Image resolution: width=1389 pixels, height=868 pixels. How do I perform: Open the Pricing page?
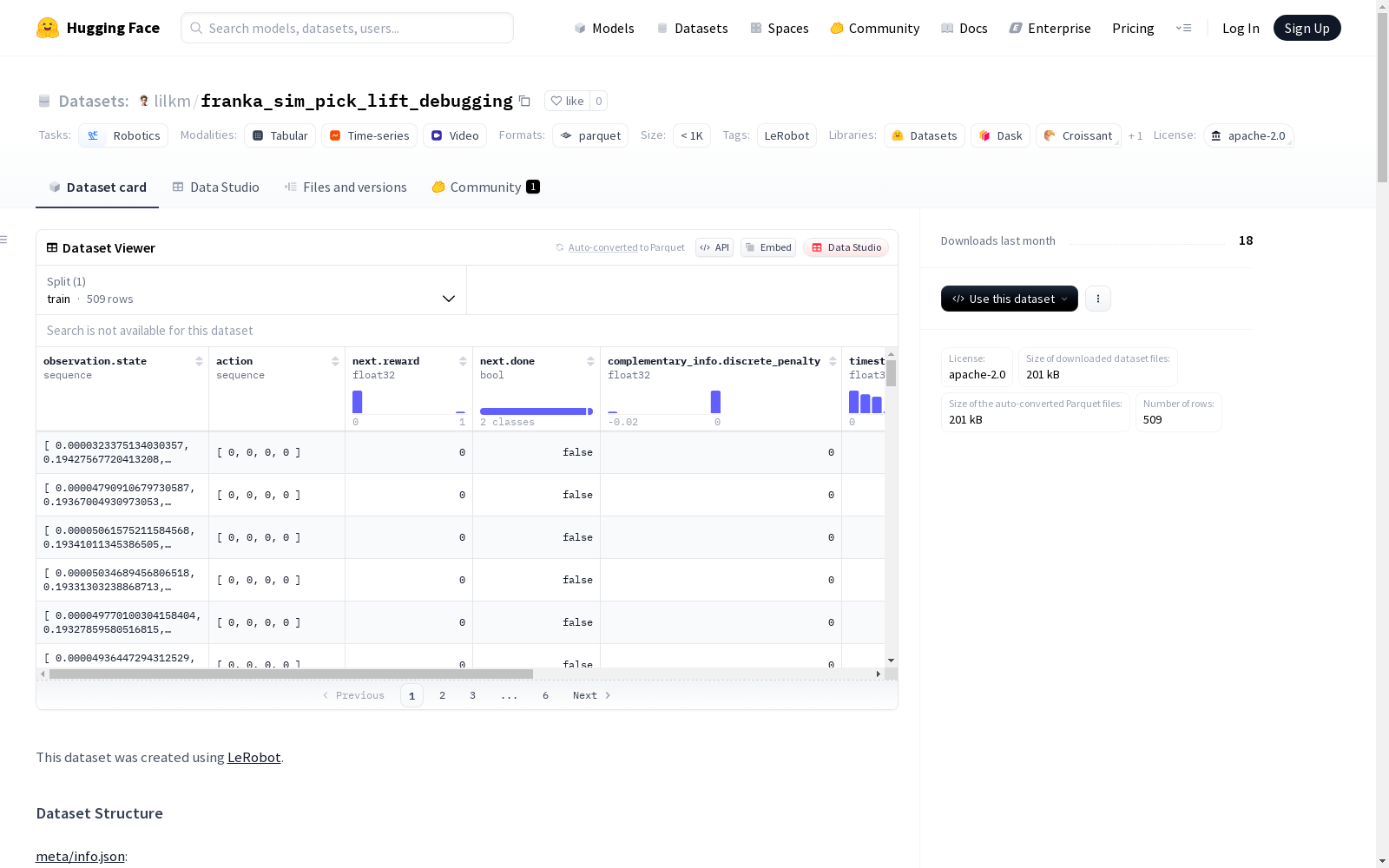(x=1133, y=28)
